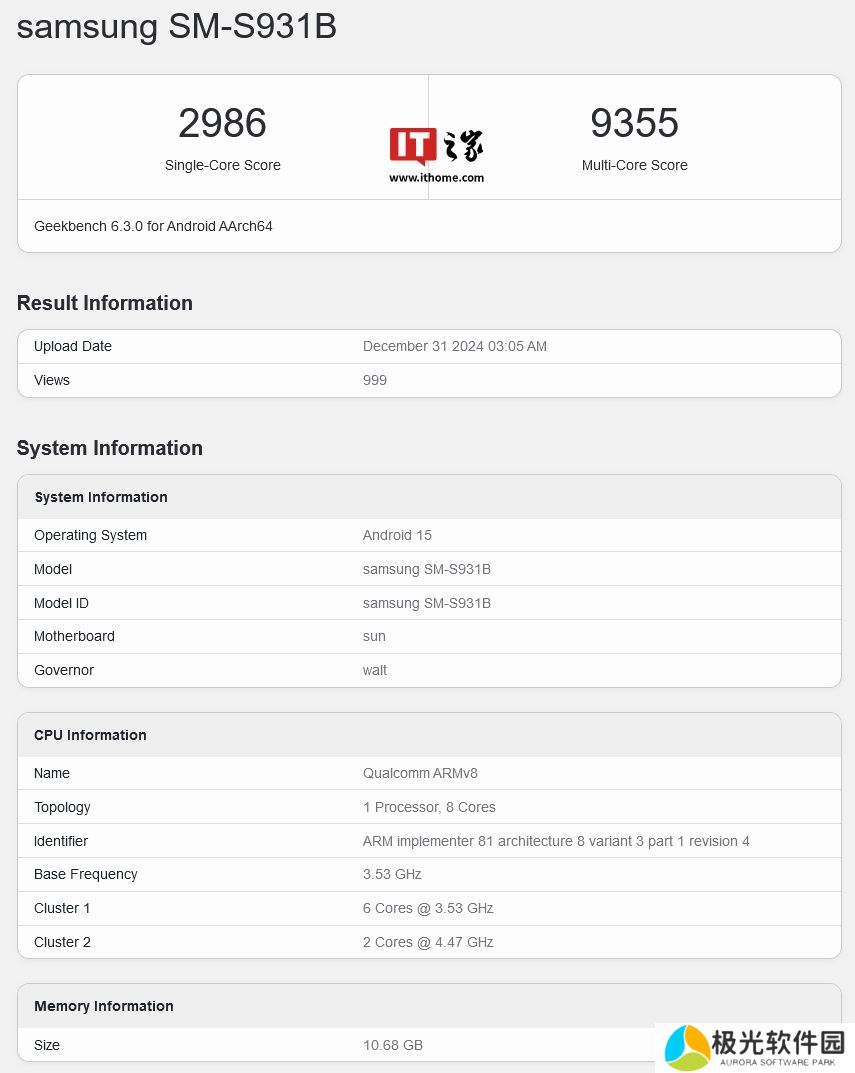This screenshot has height=1073, width=855.
Task: Click the Views count 999
Action: point(375,380)
